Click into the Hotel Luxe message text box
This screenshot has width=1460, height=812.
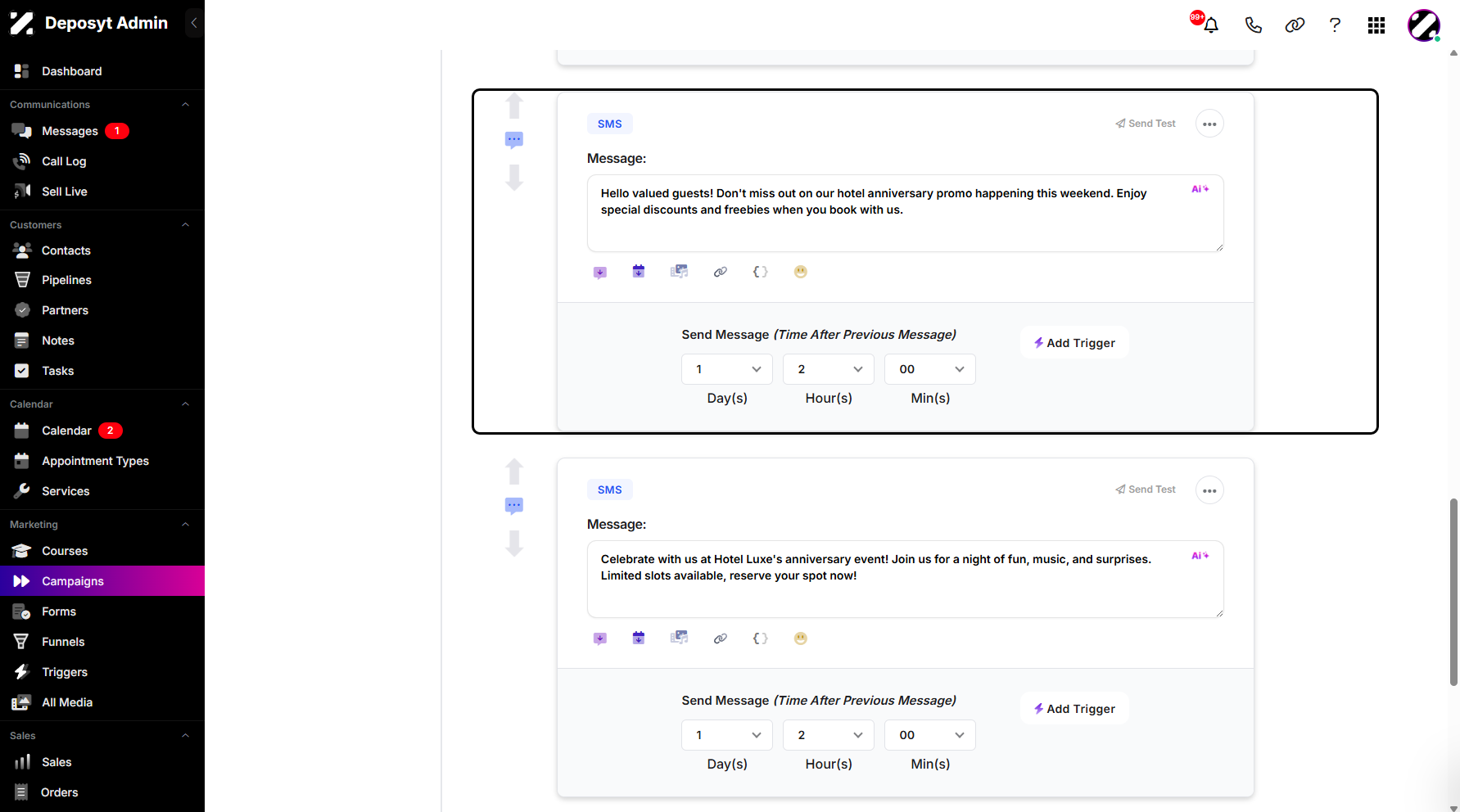[x=905, y=579]
